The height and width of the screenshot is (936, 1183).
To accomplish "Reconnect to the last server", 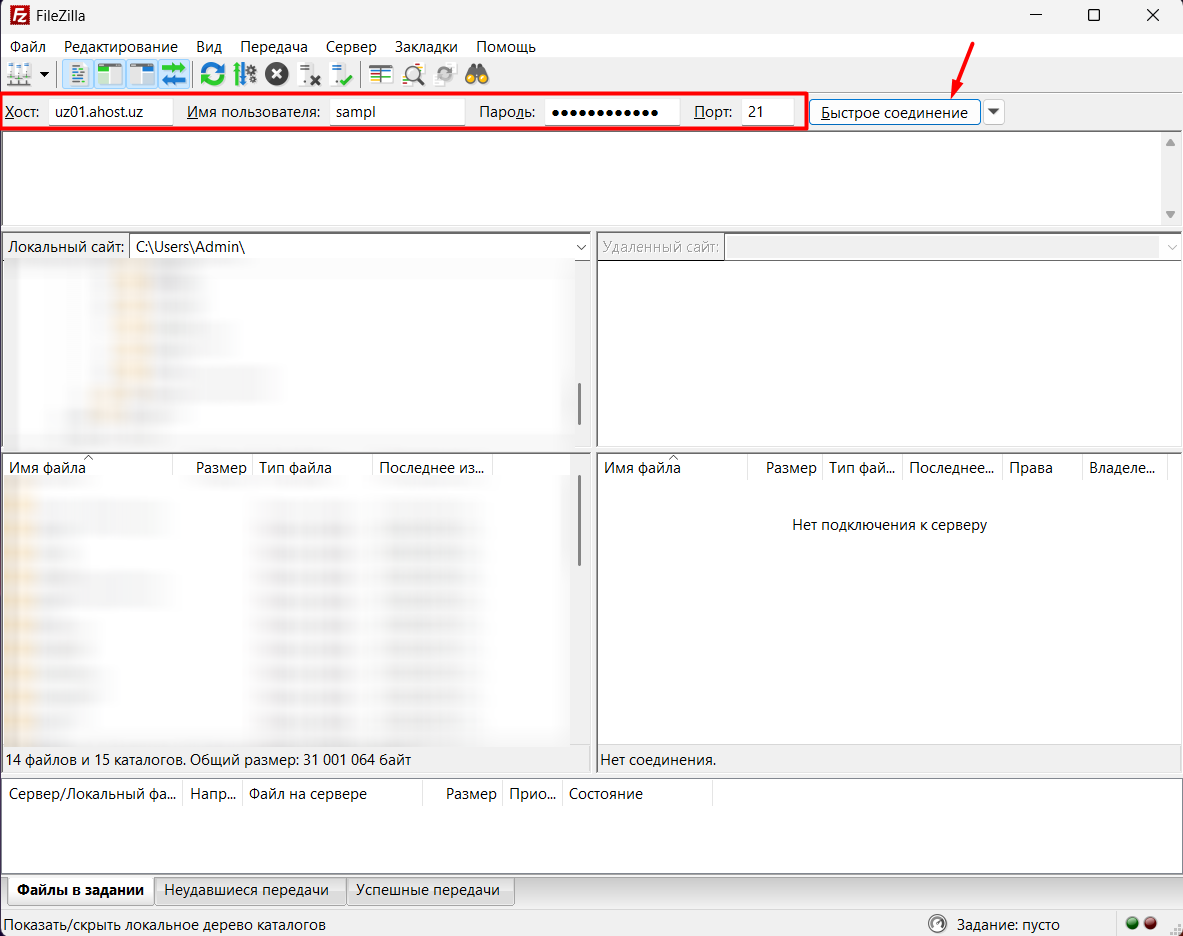I will 342,75.
